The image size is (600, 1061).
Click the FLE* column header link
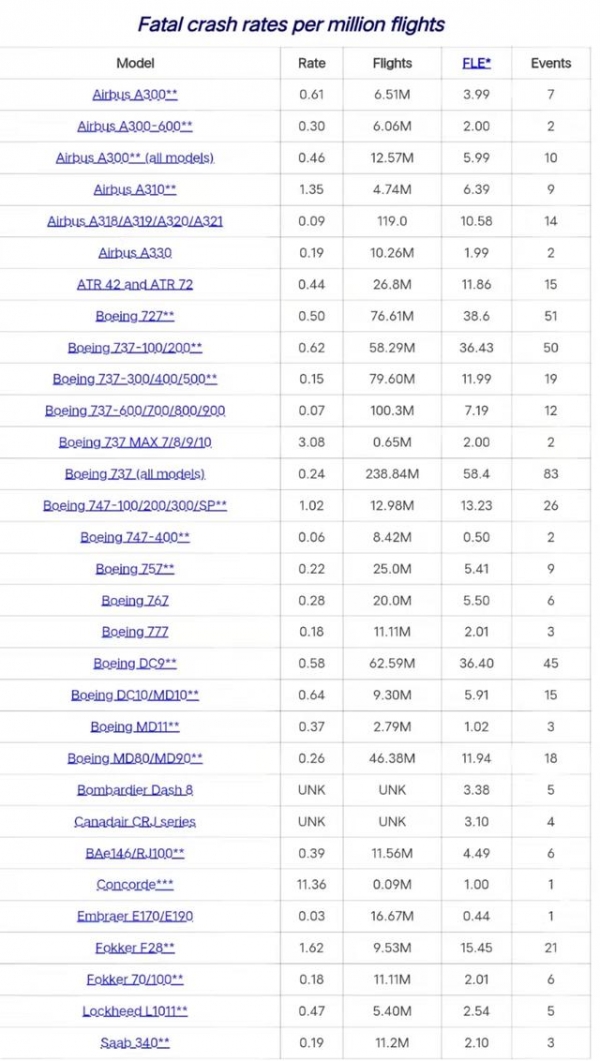click(x=476, y=63)
